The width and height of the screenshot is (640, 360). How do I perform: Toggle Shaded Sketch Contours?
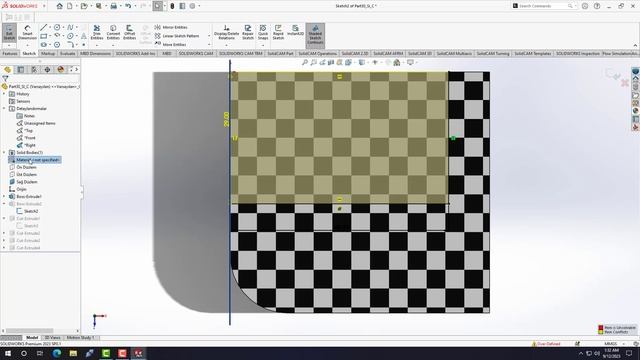click(x=315, y=34)
